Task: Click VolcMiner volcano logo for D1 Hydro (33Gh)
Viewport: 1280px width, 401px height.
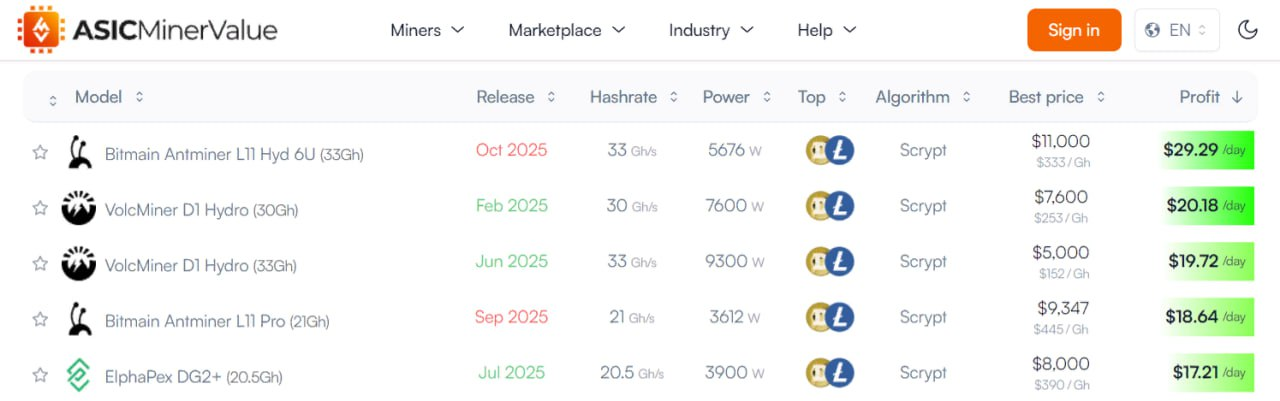Action: click(79, 264)
